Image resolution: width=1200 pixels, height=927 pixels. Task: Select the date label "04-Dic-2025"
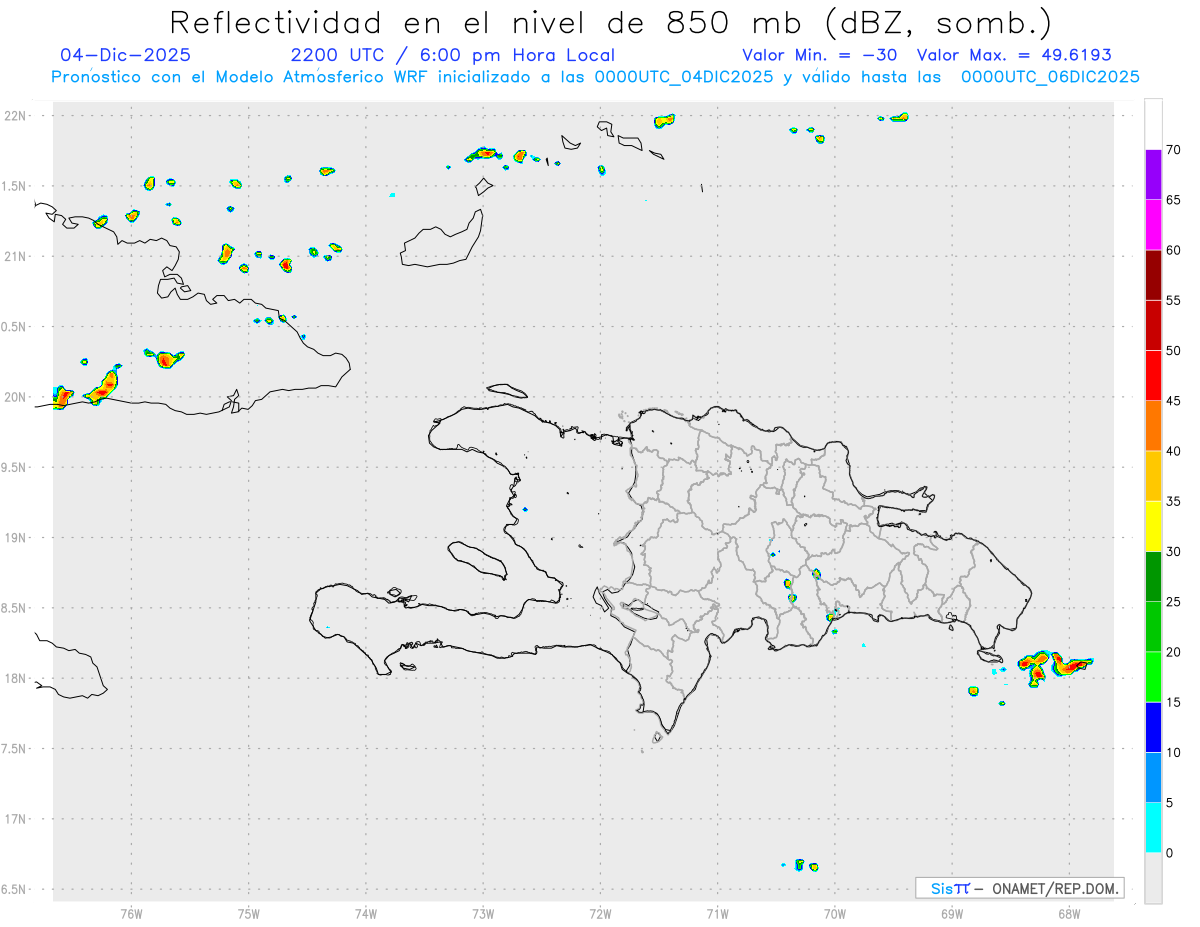point(125,55)
